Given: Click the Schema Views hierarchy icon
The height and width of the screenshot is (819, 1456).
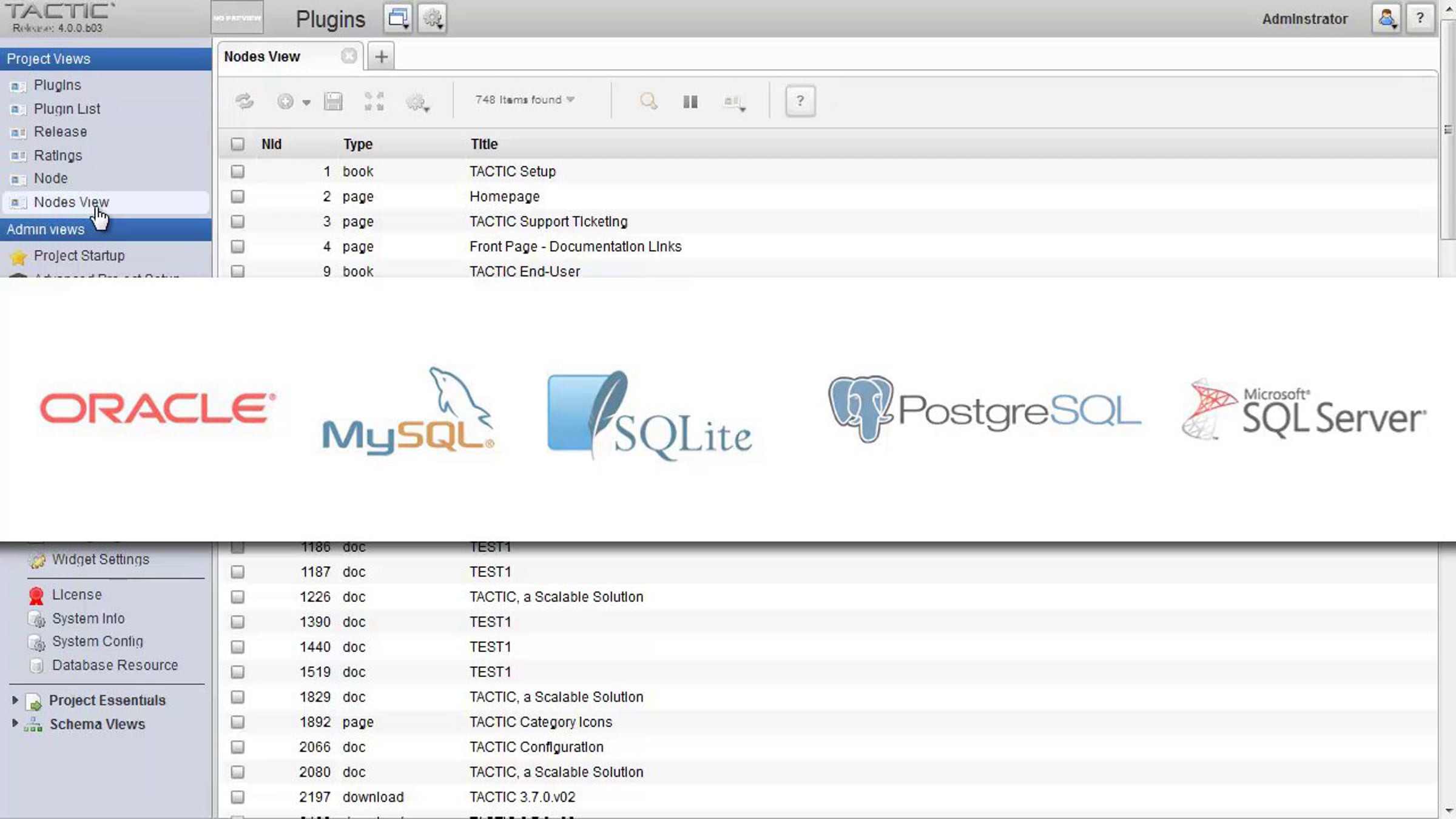Looking at the screenshot, I should coord(33,724).
